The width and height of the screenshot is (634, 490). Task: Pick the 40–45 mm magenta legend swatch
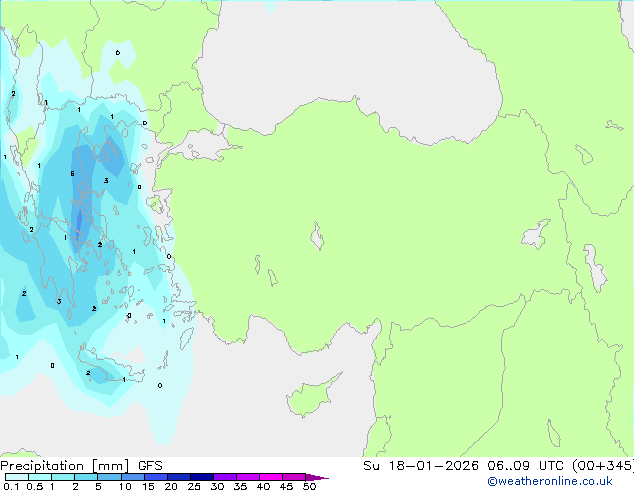tap(271, 477)
